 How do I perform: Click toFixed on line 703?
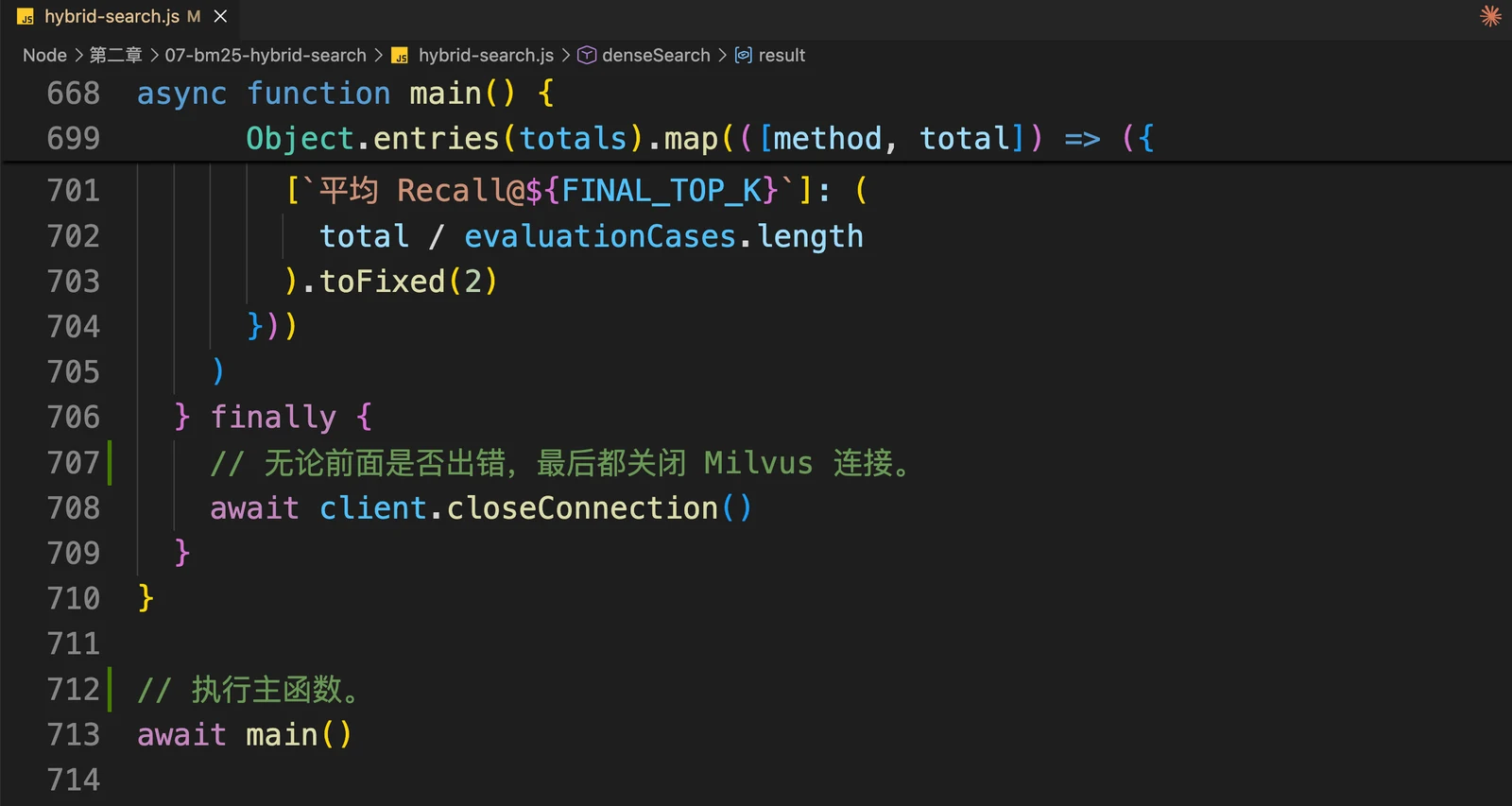[x=382, y=282]
